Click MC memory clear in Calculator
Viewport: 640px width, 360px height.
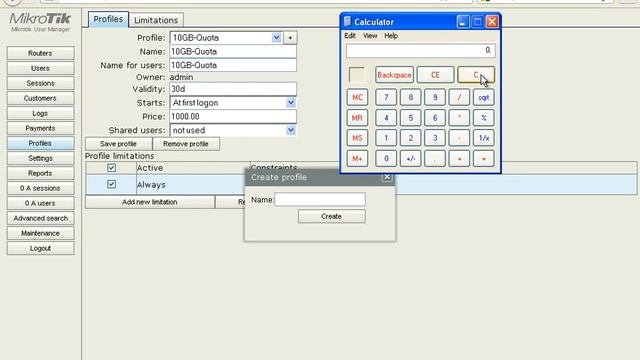[357, 98]
